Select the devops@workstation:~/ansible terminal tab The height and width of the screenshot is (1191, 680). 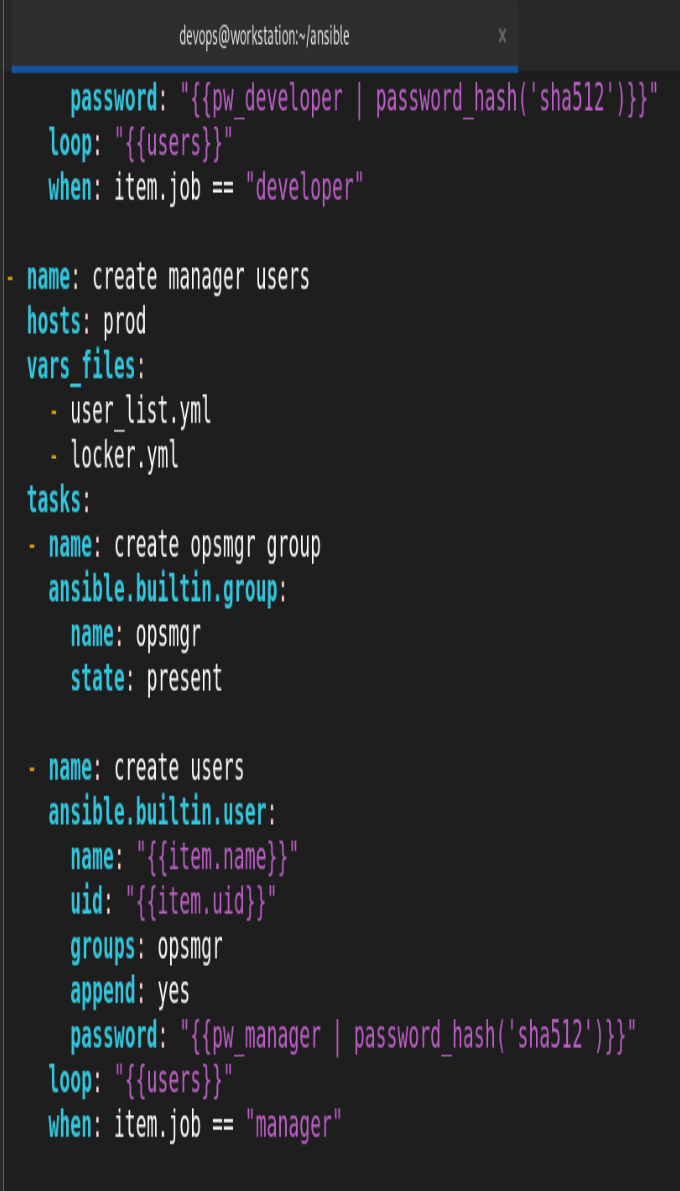(x=264, y=36)
